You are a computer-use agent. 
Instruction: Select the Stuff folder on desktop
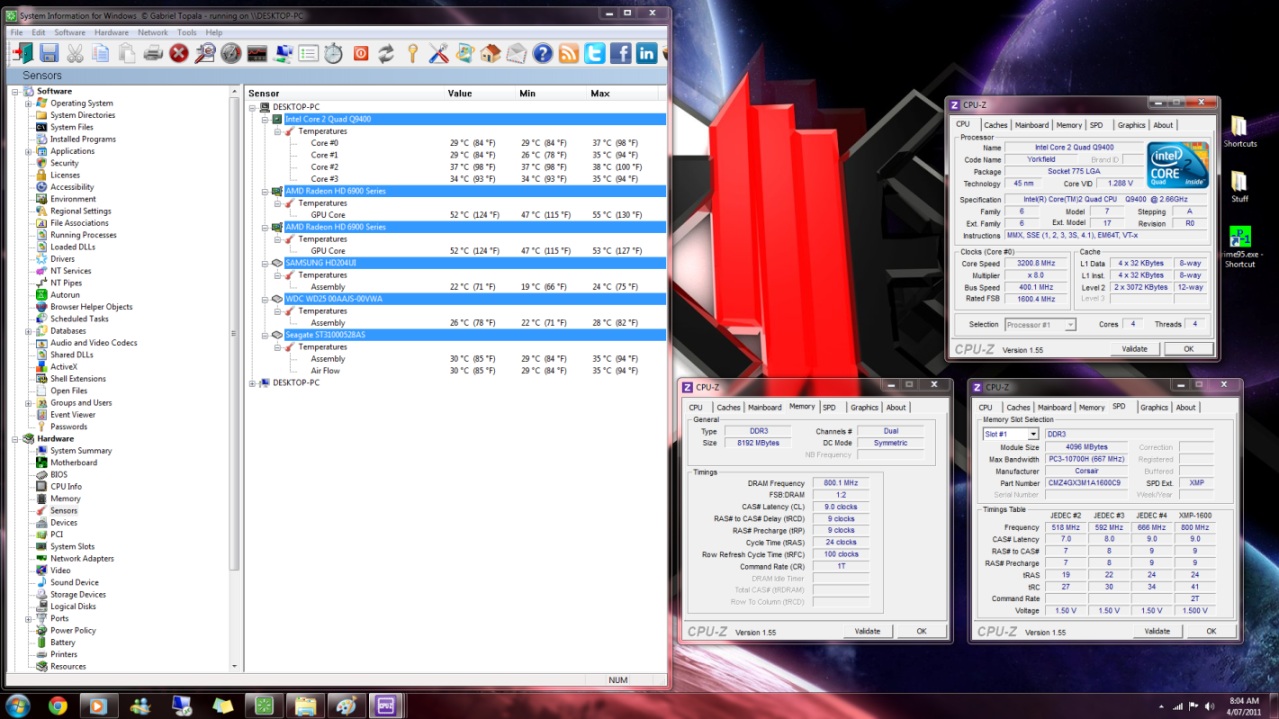pos(1239,187)
